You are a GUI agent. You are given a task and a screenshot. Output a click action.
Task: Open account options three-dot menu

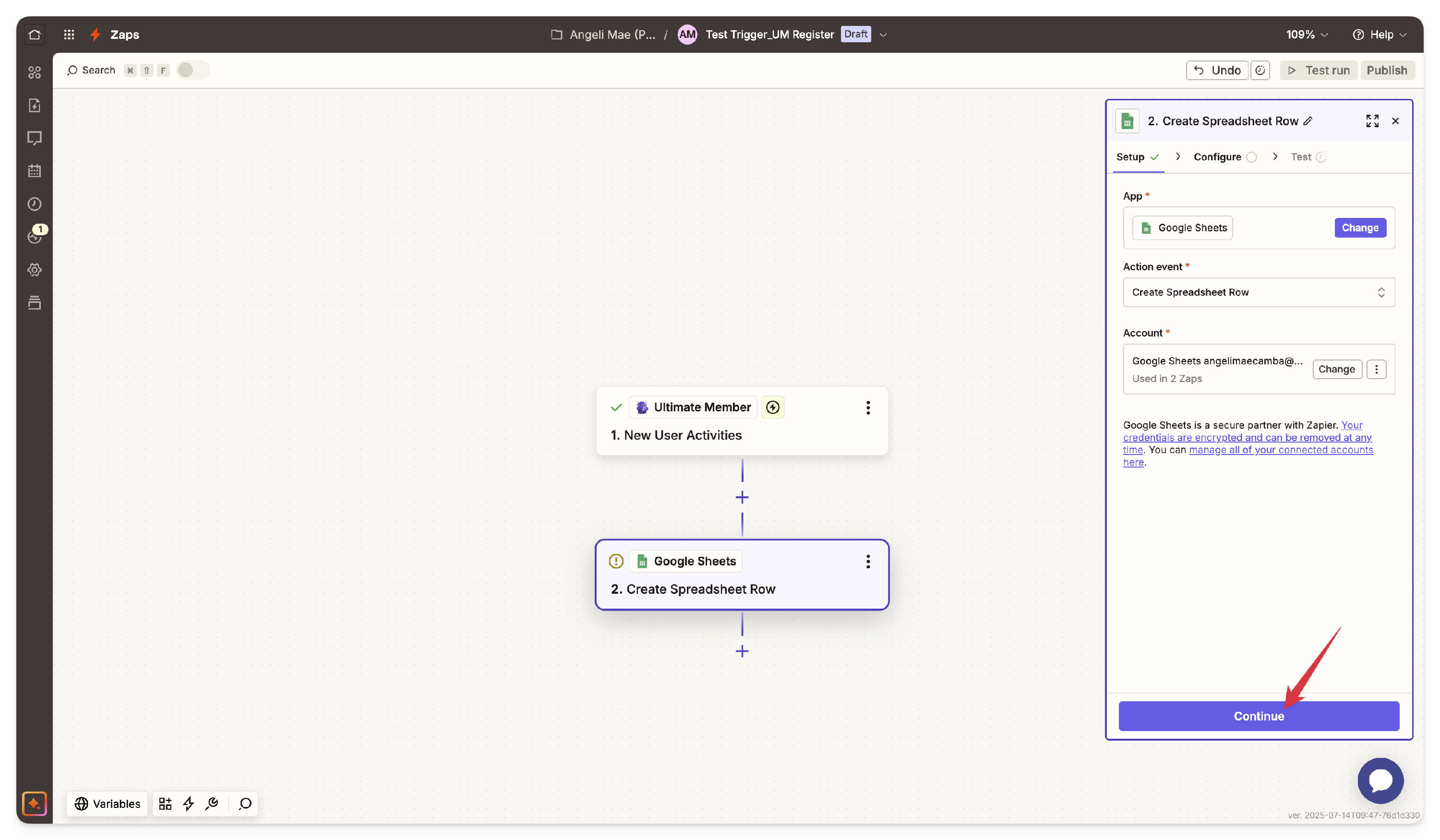(1376, 369)
